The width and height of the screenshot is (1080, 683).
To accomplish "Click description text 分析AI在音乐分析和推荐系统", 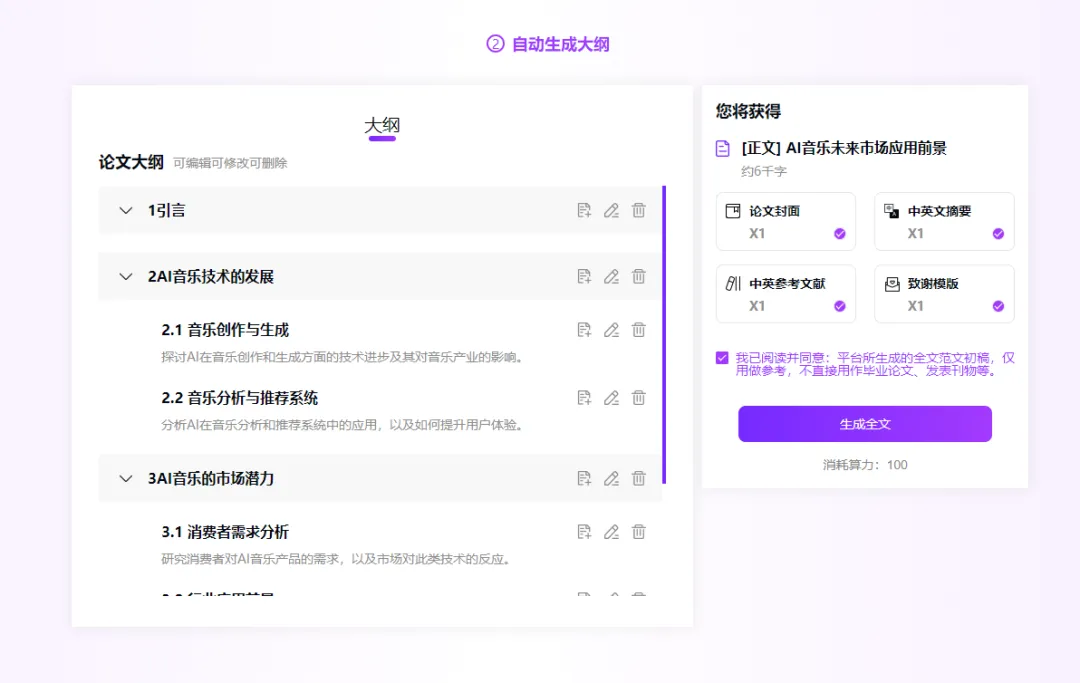I will click(344, 425).
